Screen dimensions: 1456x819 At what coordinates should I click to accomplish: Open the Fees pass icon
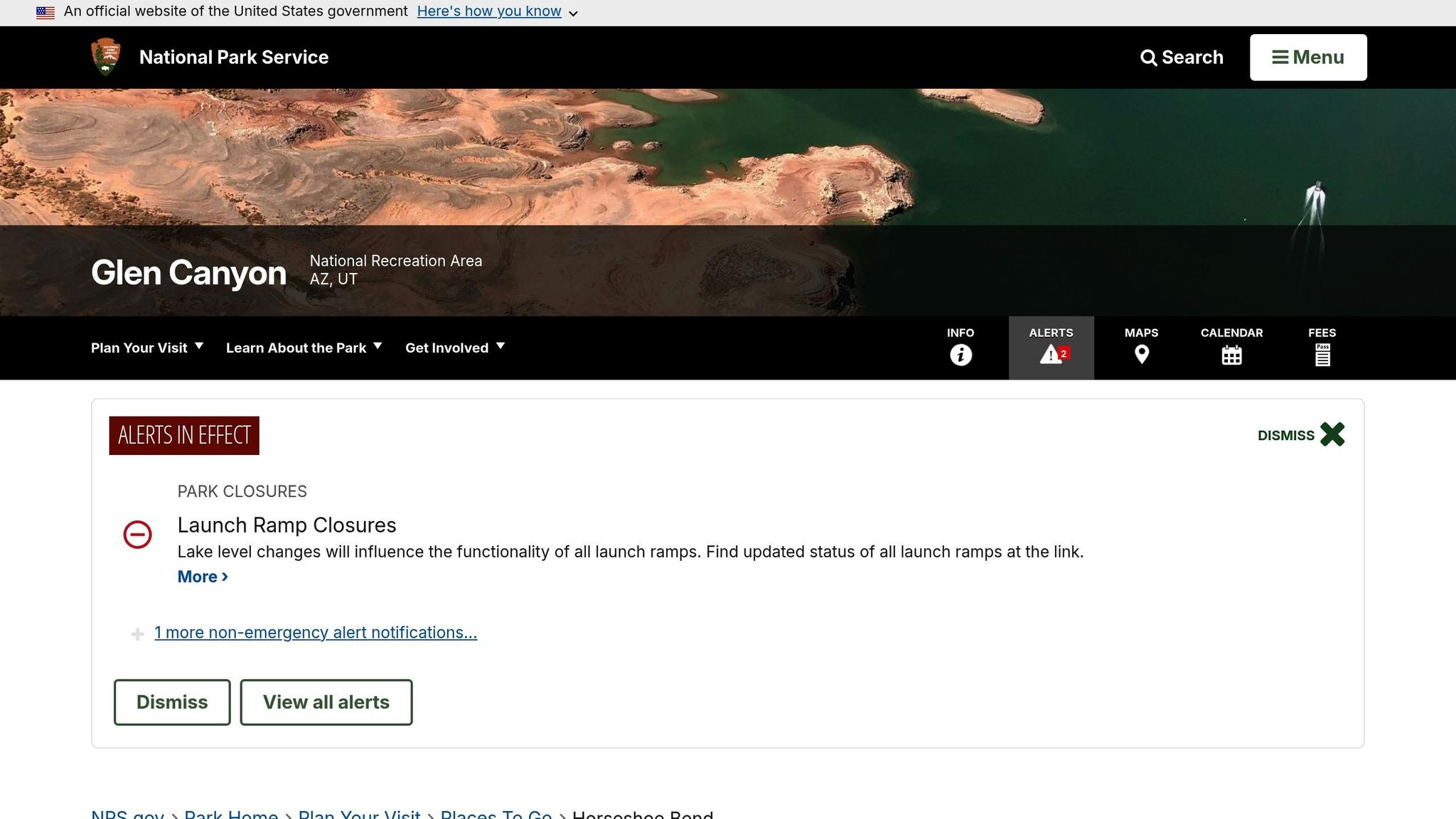[x=1322, y=355]
